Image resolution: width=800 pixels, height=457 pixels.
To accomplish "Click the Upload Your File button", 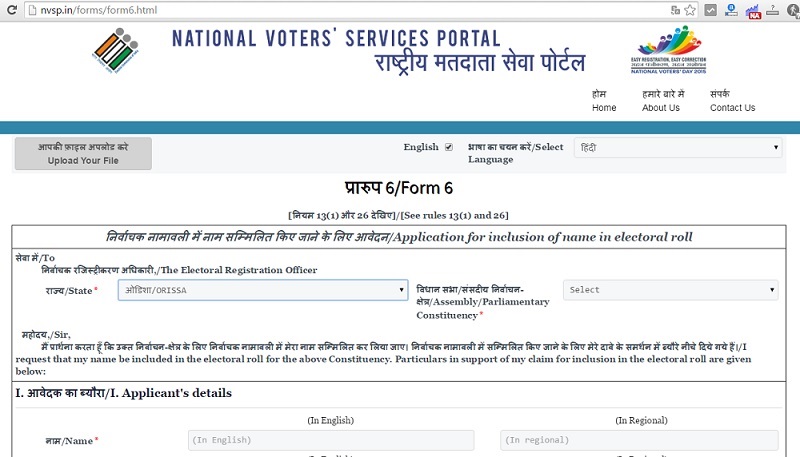I will coord(83,154).
